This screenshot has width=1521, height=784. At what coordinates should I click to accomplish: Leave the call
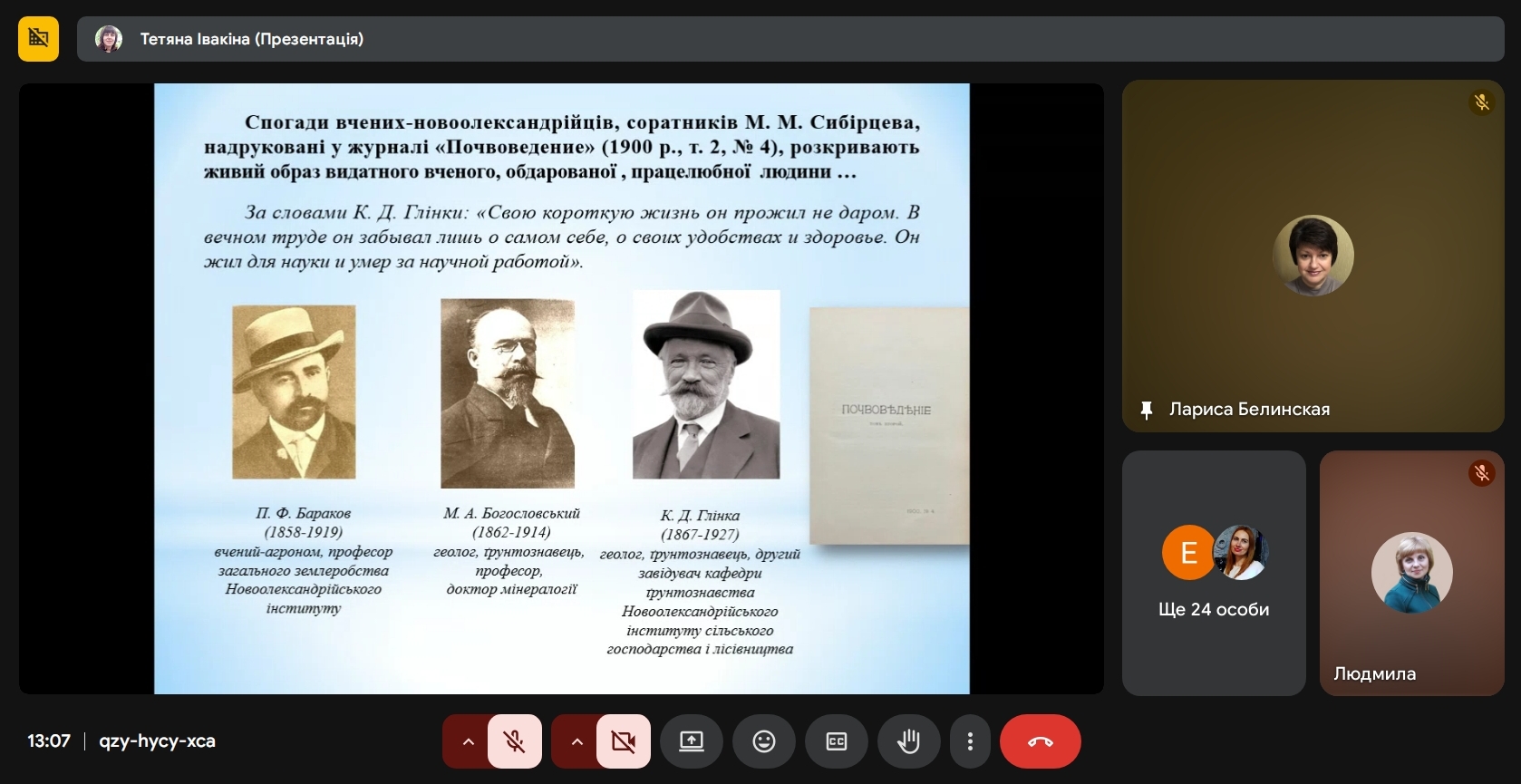point(1040,741)
